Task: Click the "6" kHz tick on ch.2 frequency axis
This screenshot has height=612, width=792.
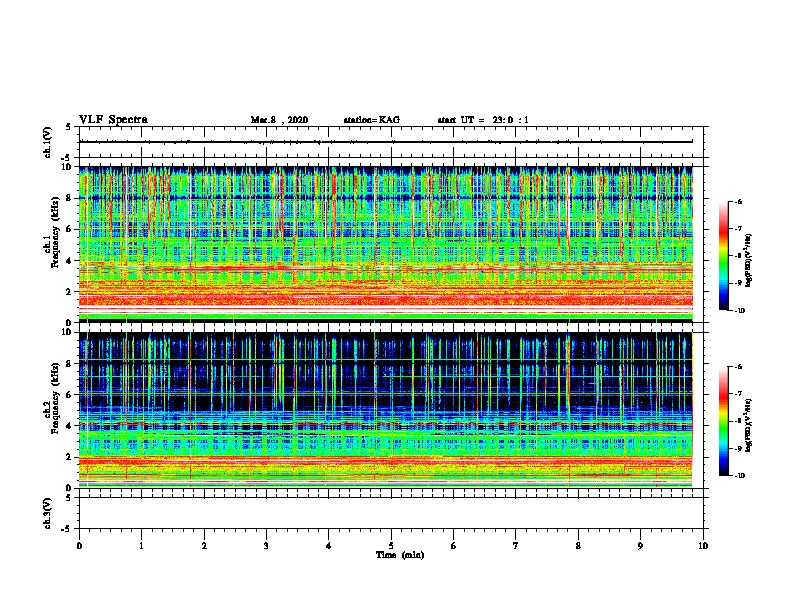Action: [69, 395]
